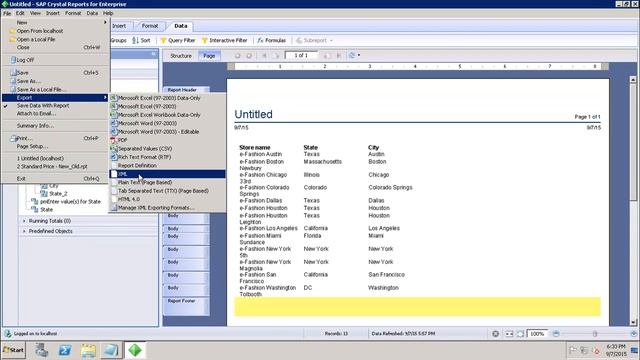The image size is (640, 360).
Task: Click the Open a Local File folder icon
Action: (x=13, y=40)
